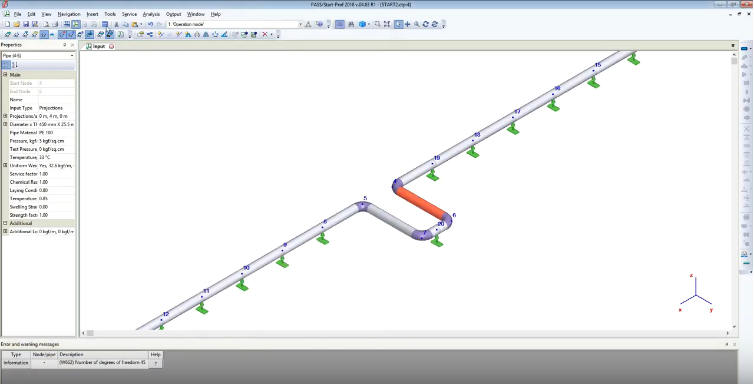Select the magnifying glass zoom tool
This screenshot has height=384, width=754.
[x=416, y=24]
